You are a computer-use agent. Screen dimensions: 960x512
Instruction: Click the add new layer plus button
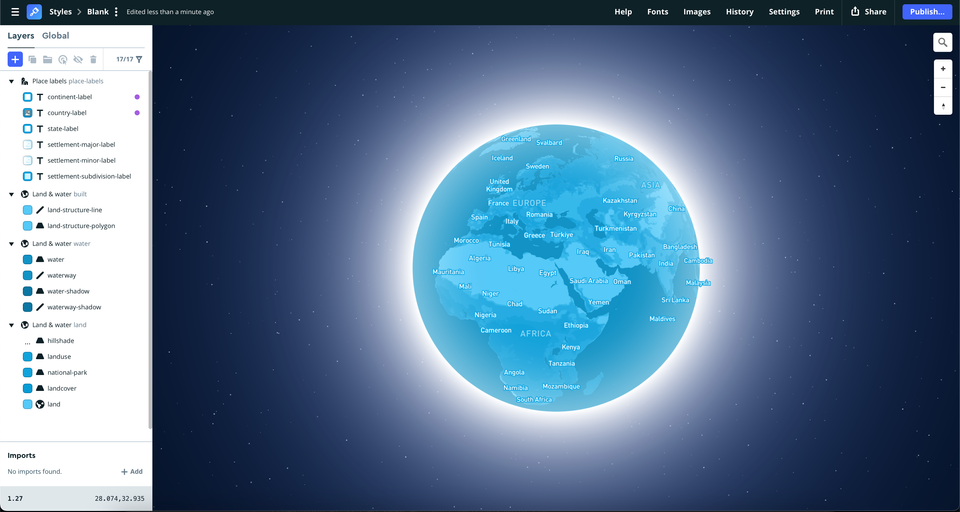point(15,60)
